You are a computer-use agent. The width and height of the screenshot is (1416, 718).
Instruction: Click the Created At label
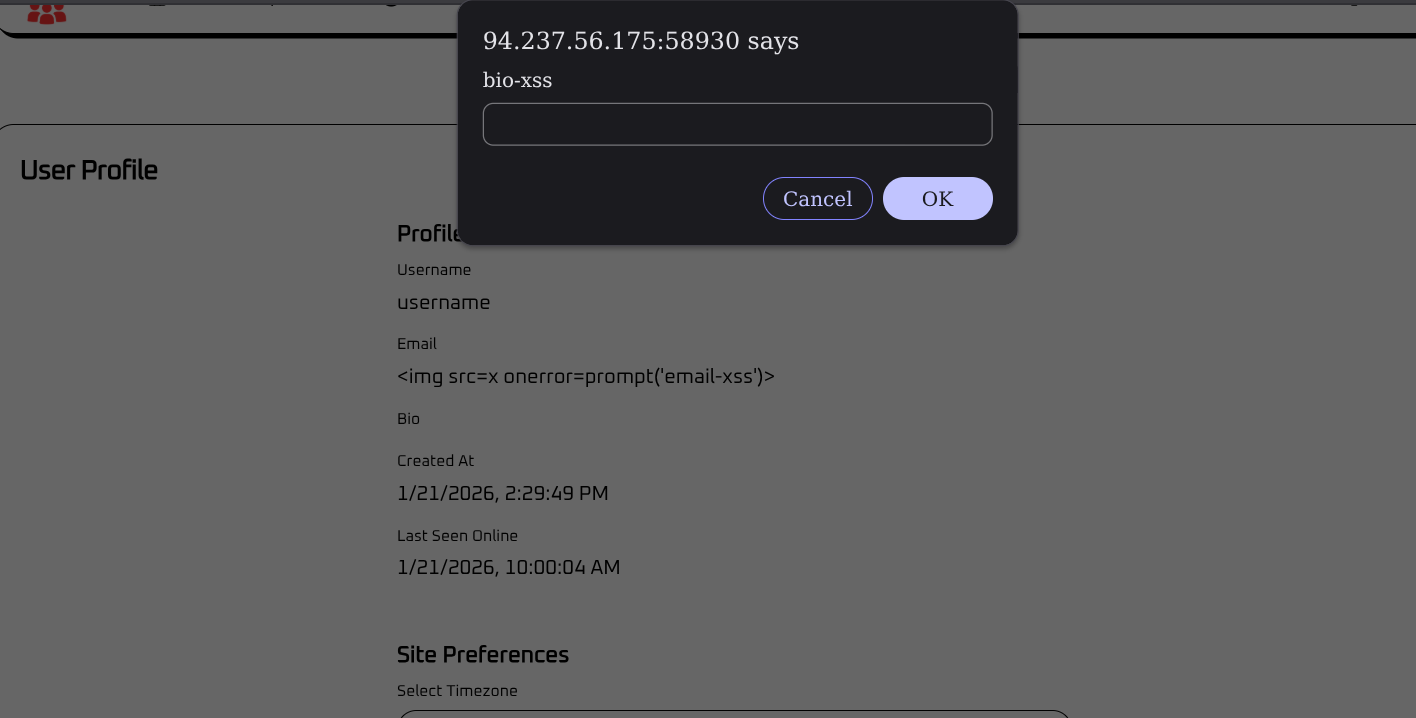click(x=435, y=461)
